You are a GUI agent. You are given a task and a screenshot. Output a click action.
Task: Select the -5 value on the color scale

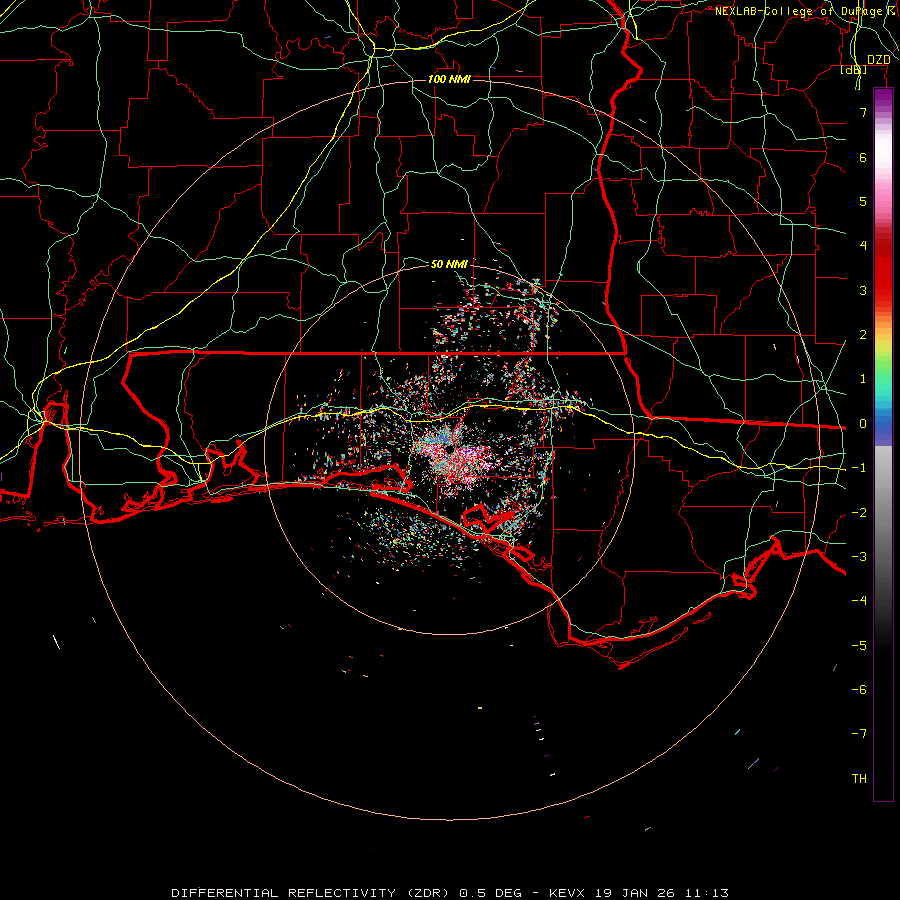[859, 646]
